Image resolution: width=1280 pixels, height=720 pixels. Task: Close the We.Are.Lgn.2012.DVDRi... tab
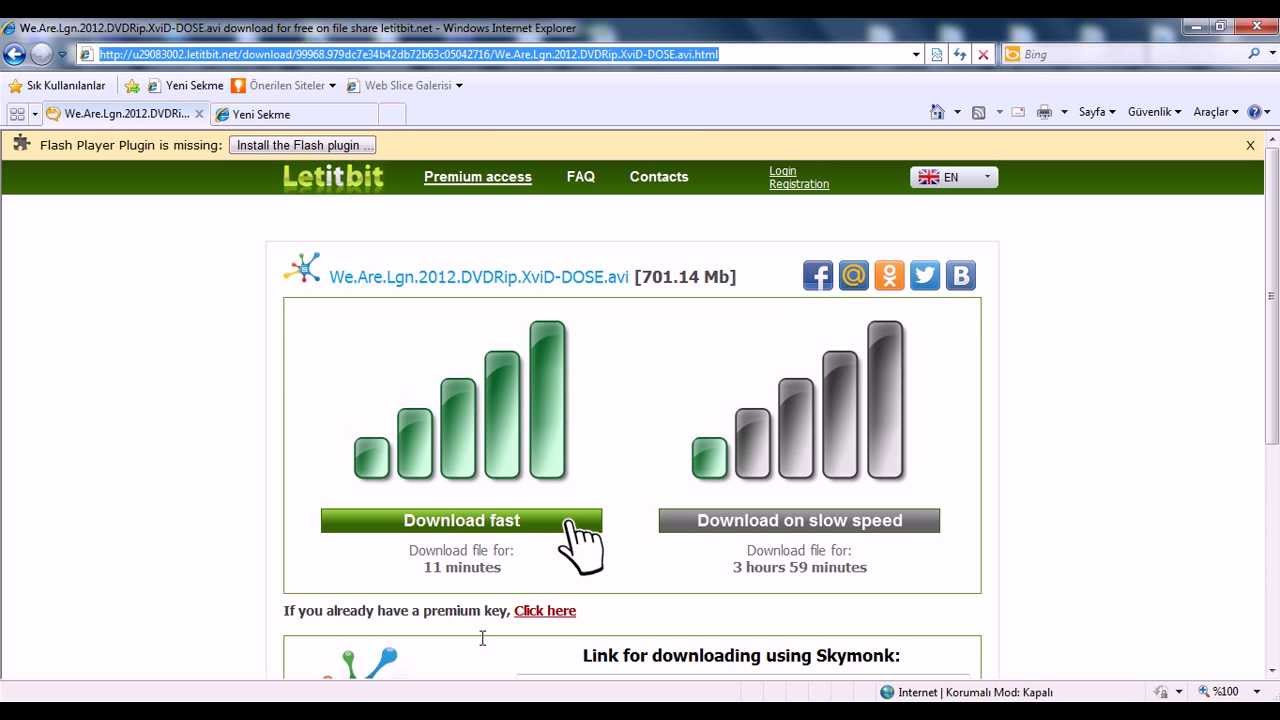[x=199, y=114]
